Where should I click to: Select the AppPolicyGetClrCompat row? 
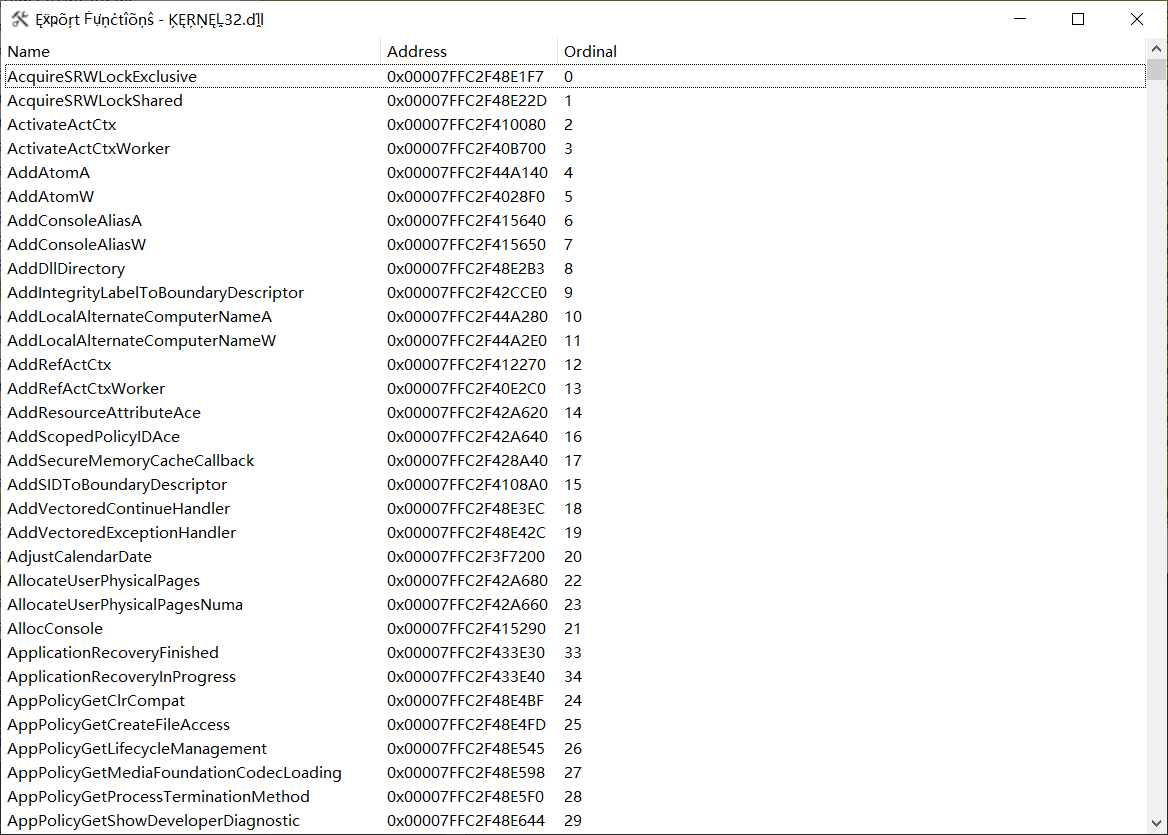pos(575,700)
